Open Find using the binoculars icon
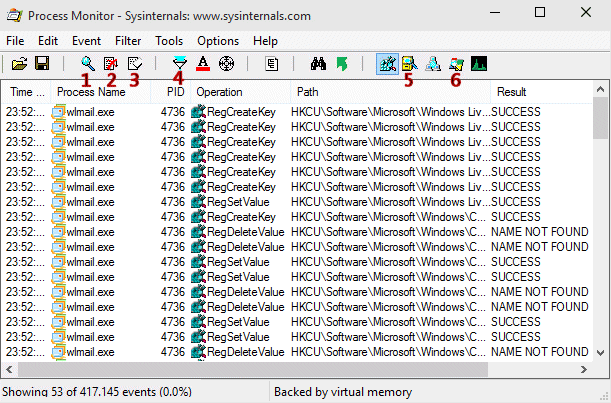 point(318,64)
